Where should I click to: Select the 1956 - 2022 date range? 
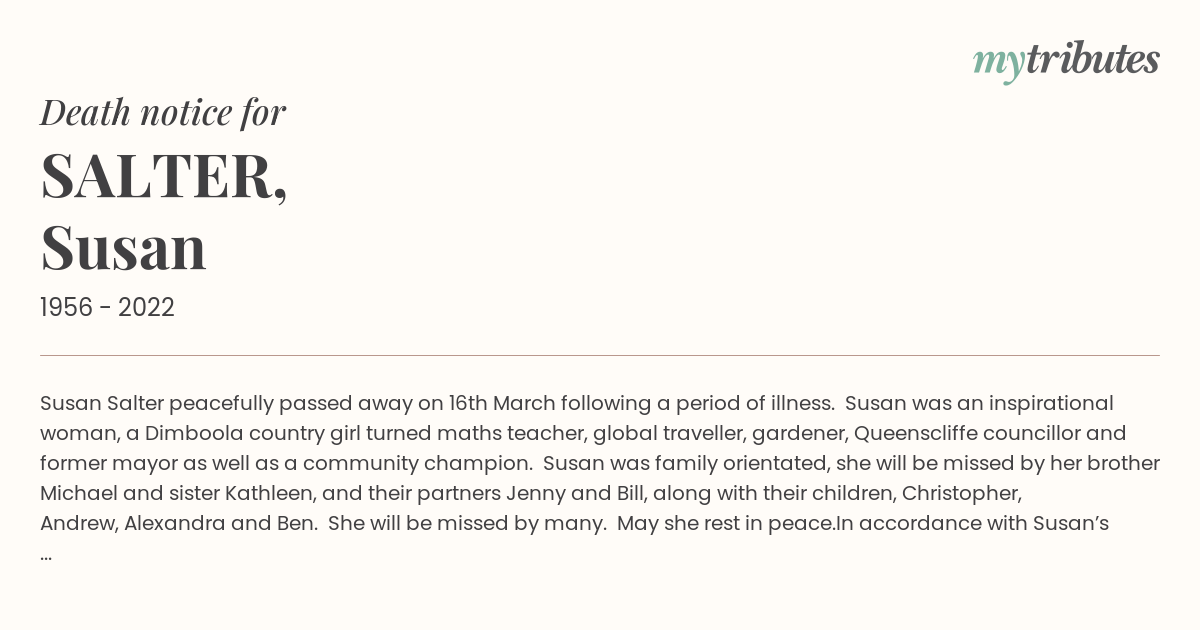[x=107, y=307]
